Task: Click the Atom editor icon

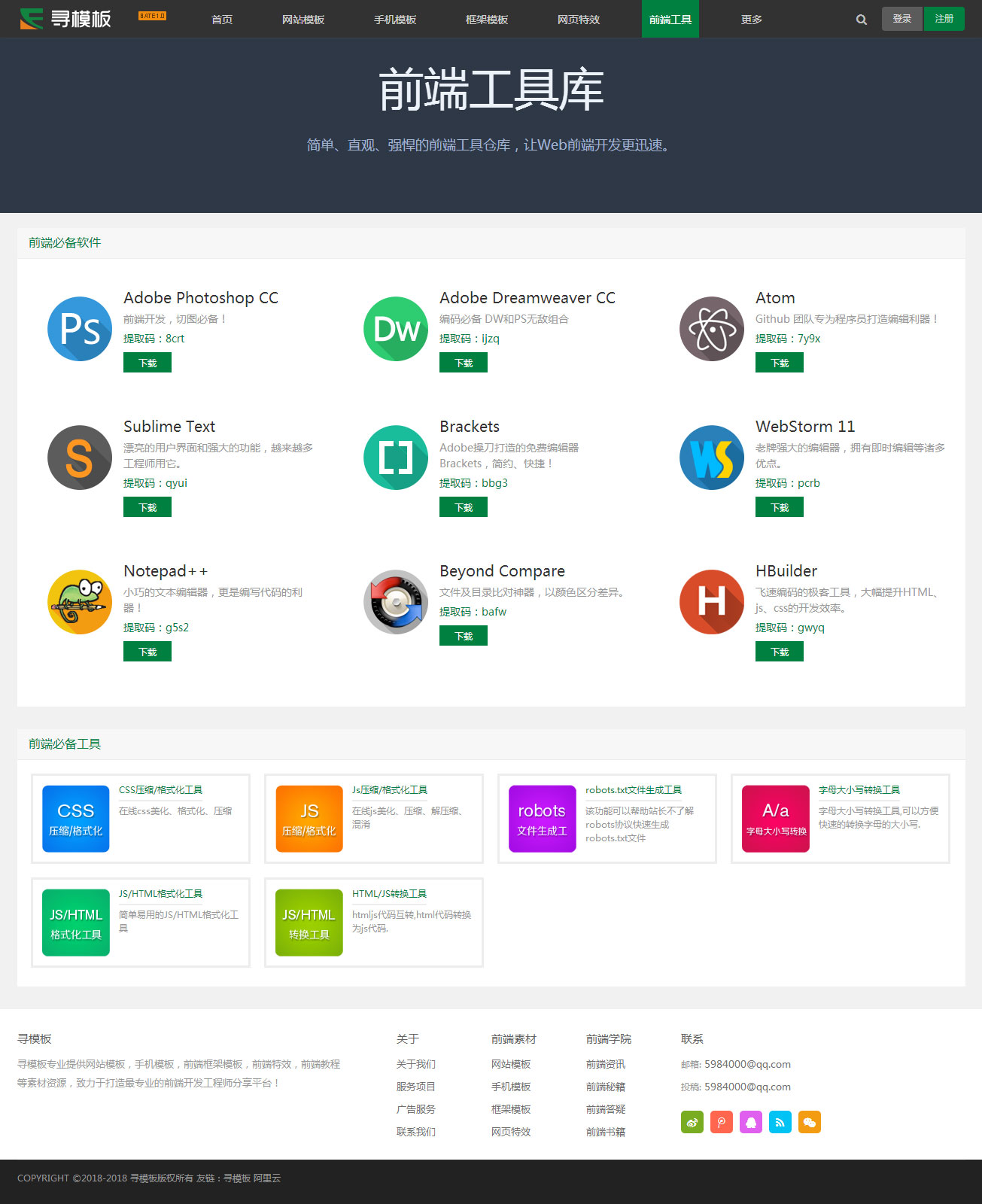Action: click(712, 329)
